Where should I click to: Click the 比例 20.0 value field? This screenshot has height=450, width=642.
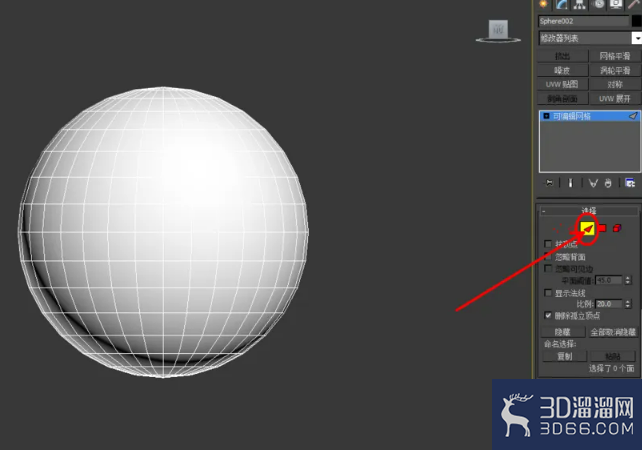[609, 304]
